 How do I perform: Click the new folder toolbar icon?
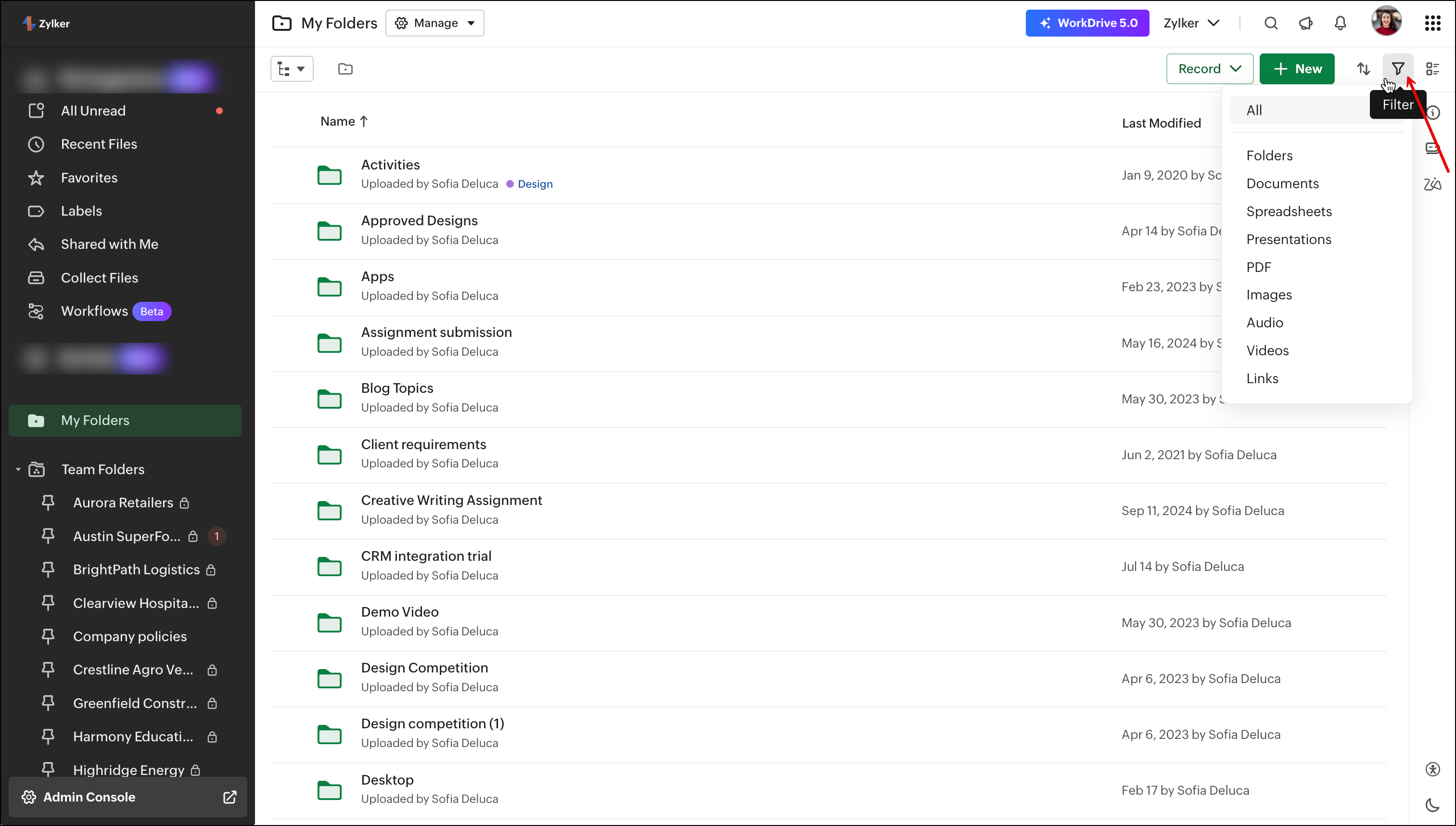point(345,69)
